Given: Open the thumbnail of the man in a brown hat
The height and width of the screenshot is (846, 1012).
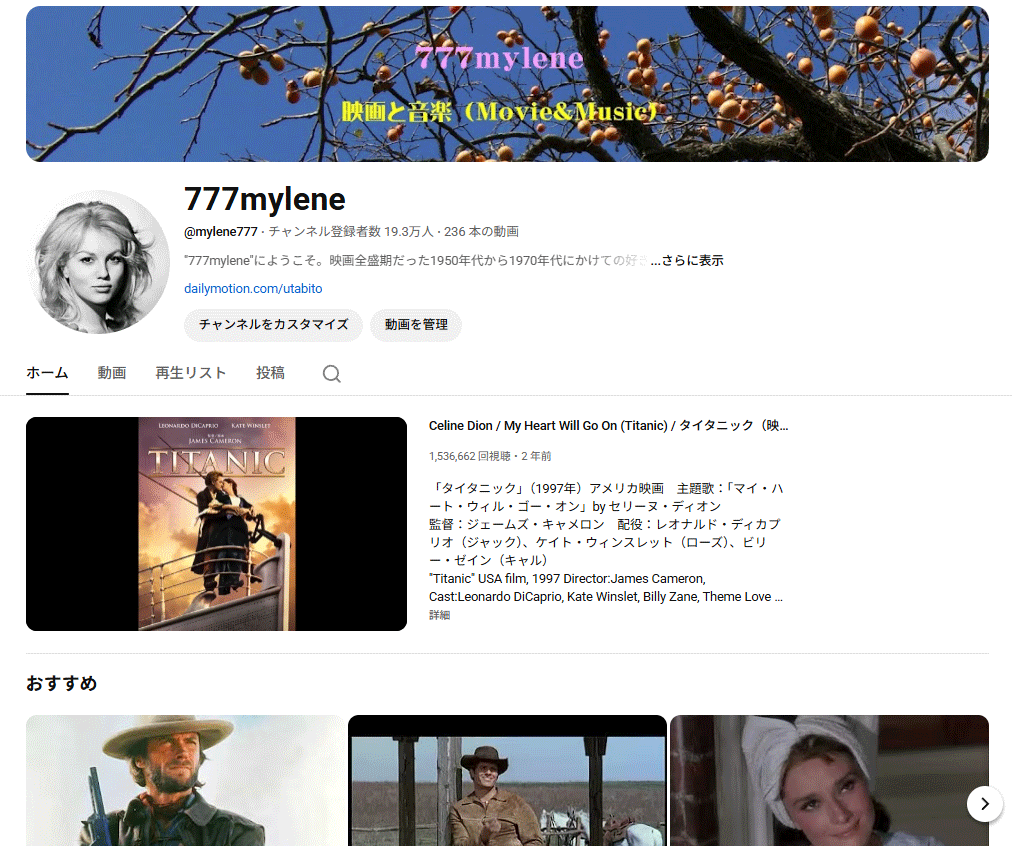Looking at the screenshot, I should [507, 781].
